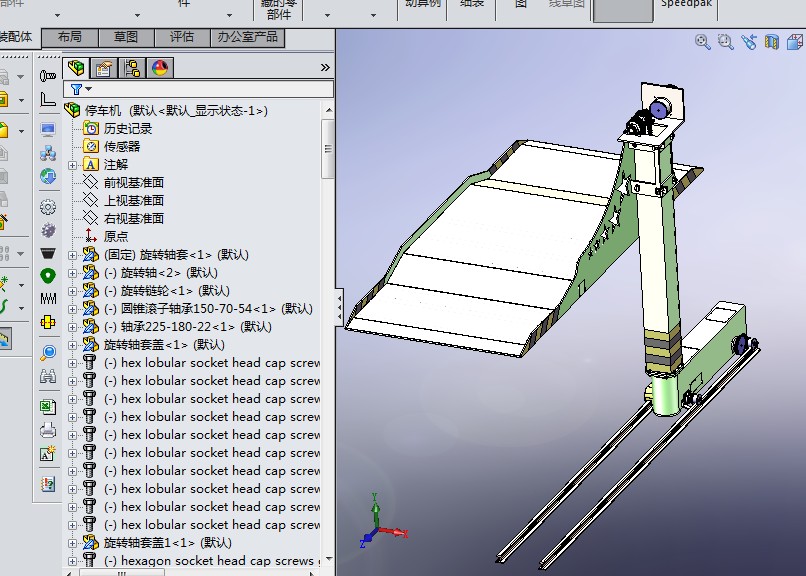The height and width of the screenshot is (576, 806).
Task: Toggle the Section View icon
Action: click(x=772, y=42)
